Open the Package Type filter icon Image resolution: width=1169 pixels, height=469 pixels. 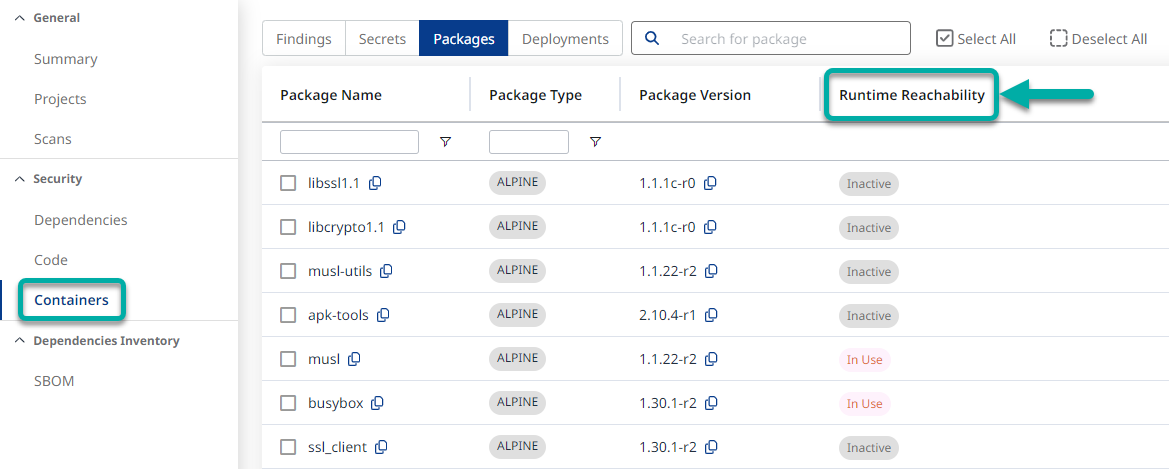[x=595, y=142]
